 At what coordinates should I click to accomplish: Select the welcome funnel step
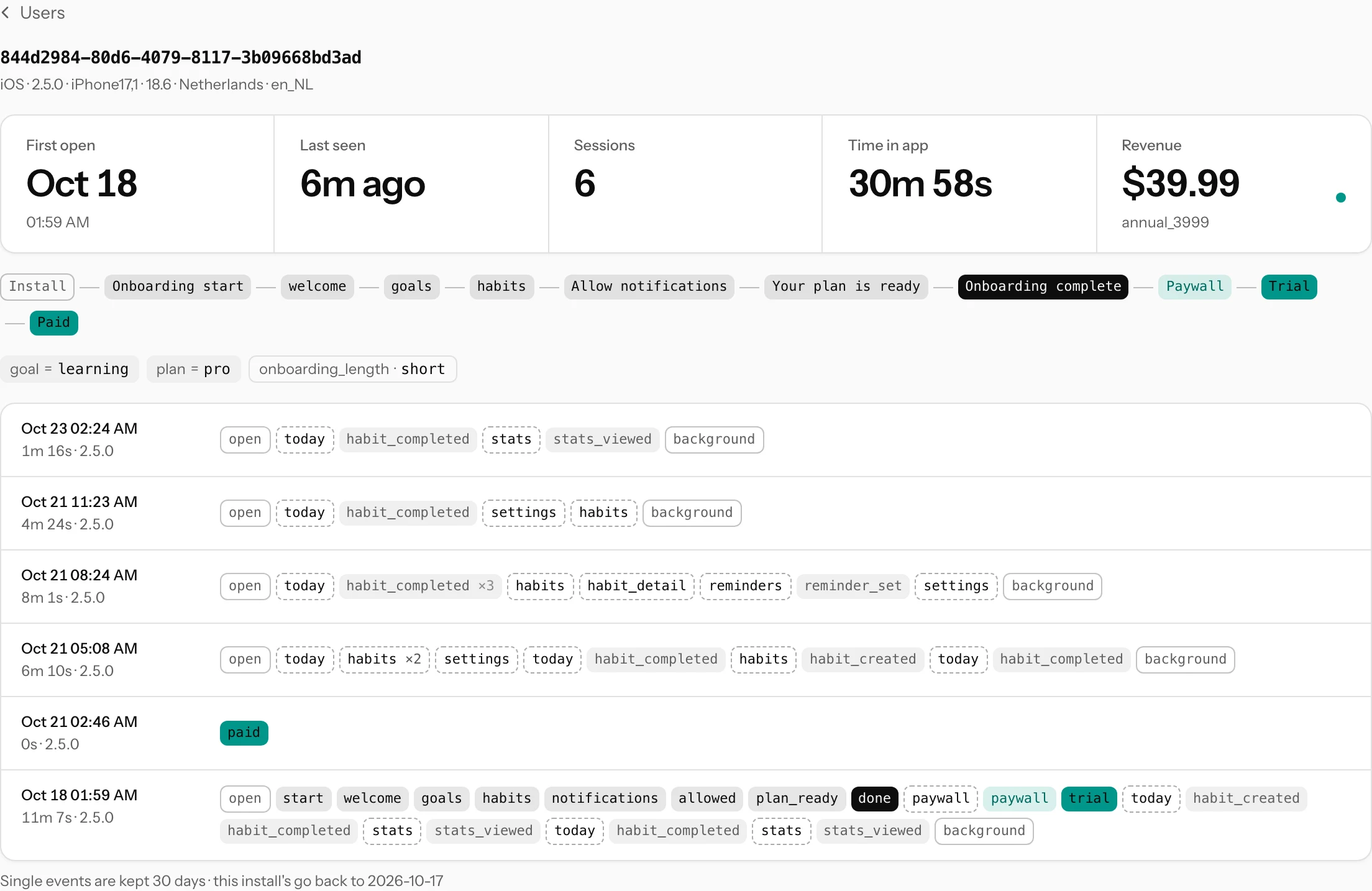tap(318, 286)
